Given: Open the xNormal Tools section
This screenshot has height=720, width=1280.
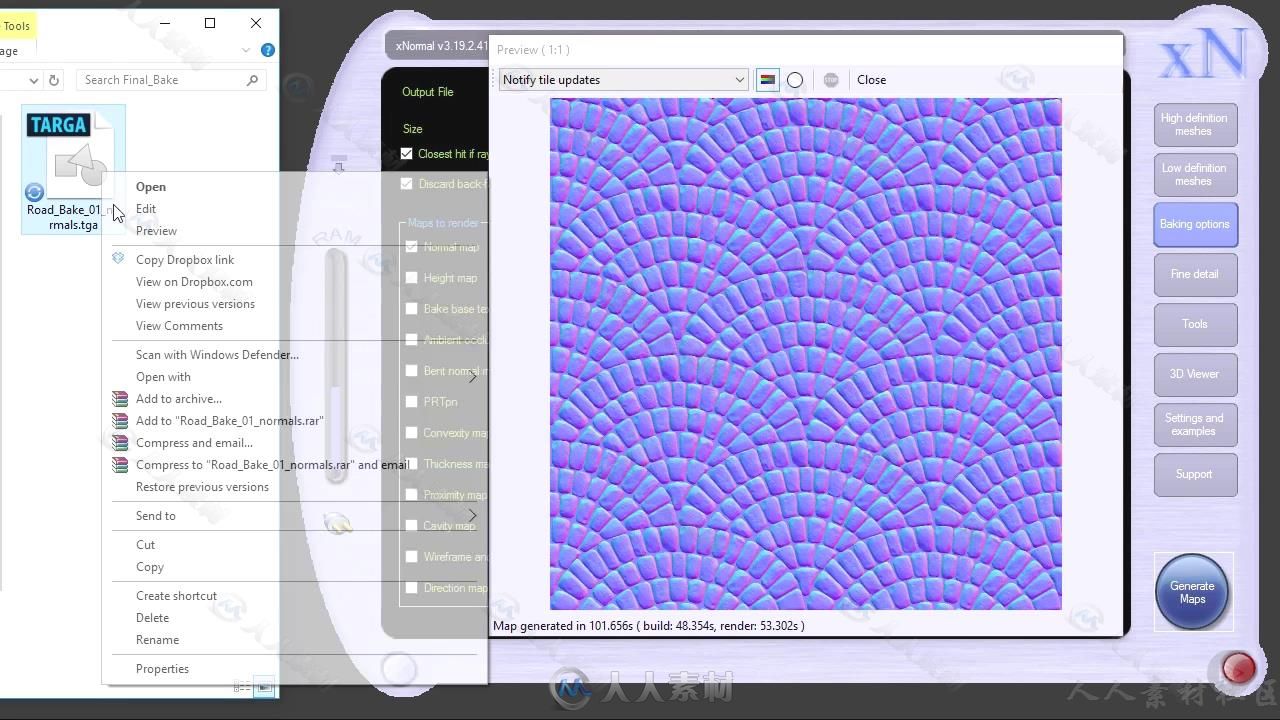Looking at the screenshot, I should point(1195,325).
